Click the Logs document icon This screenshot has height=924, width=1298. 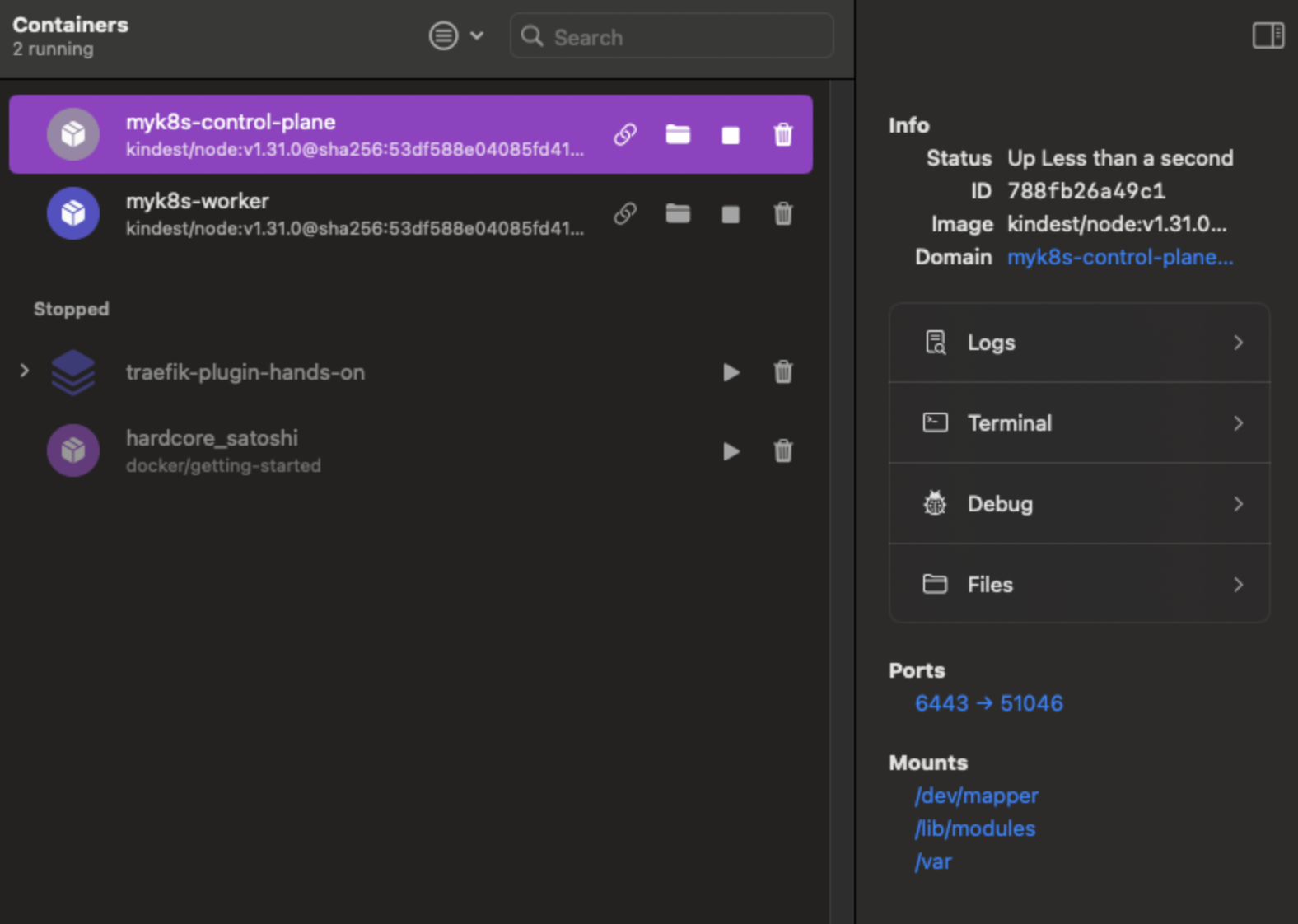coord(936,343)
